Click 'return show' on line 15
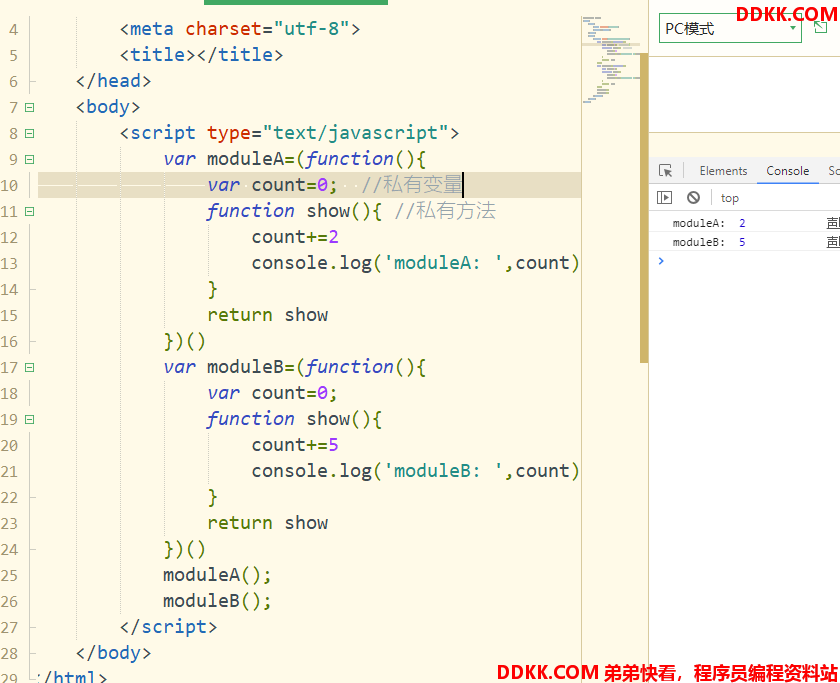The height and width of the screenshot is (683, 840). 267,315
